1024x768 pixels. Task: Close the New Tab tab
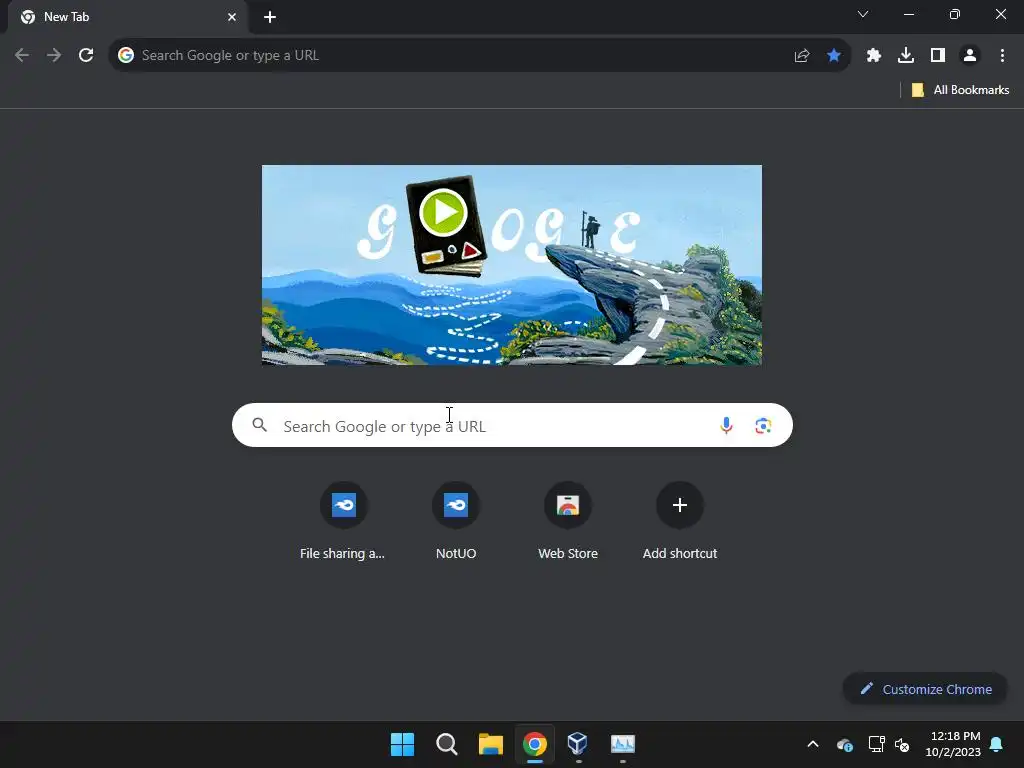coord(232,17)
